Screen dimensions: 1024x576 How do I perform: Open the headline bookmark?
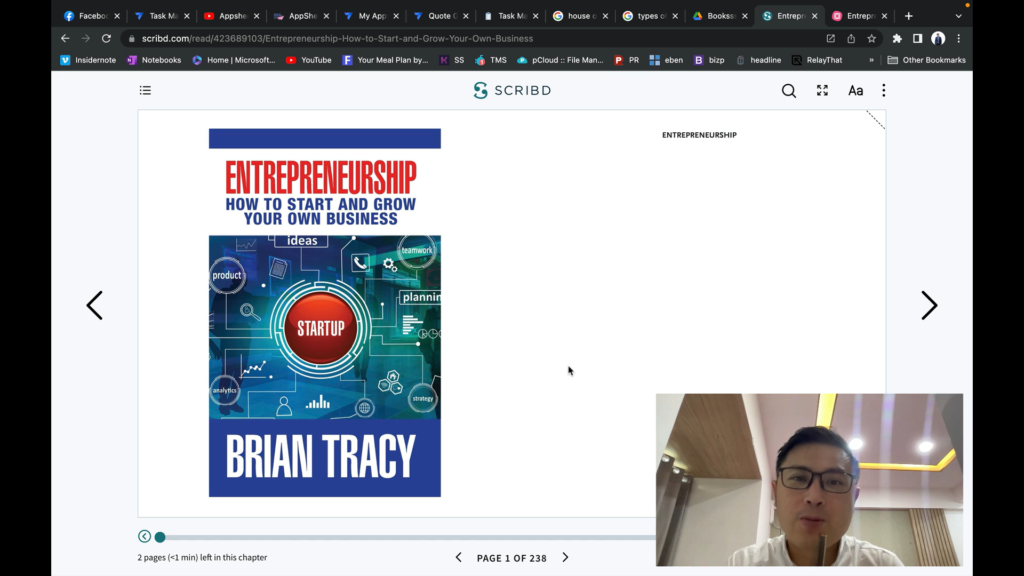pyautogui.click(x=759, y=60)
